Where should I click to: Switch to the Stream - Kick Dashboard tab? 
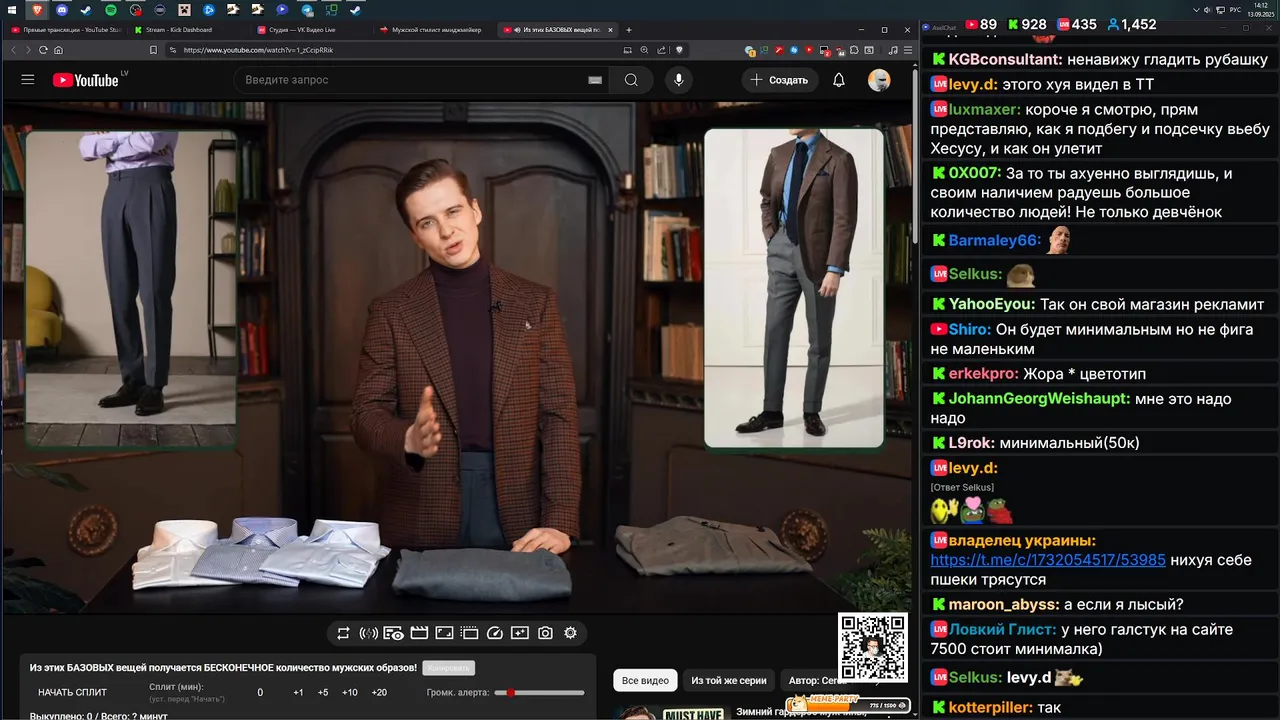pos(189,30)
